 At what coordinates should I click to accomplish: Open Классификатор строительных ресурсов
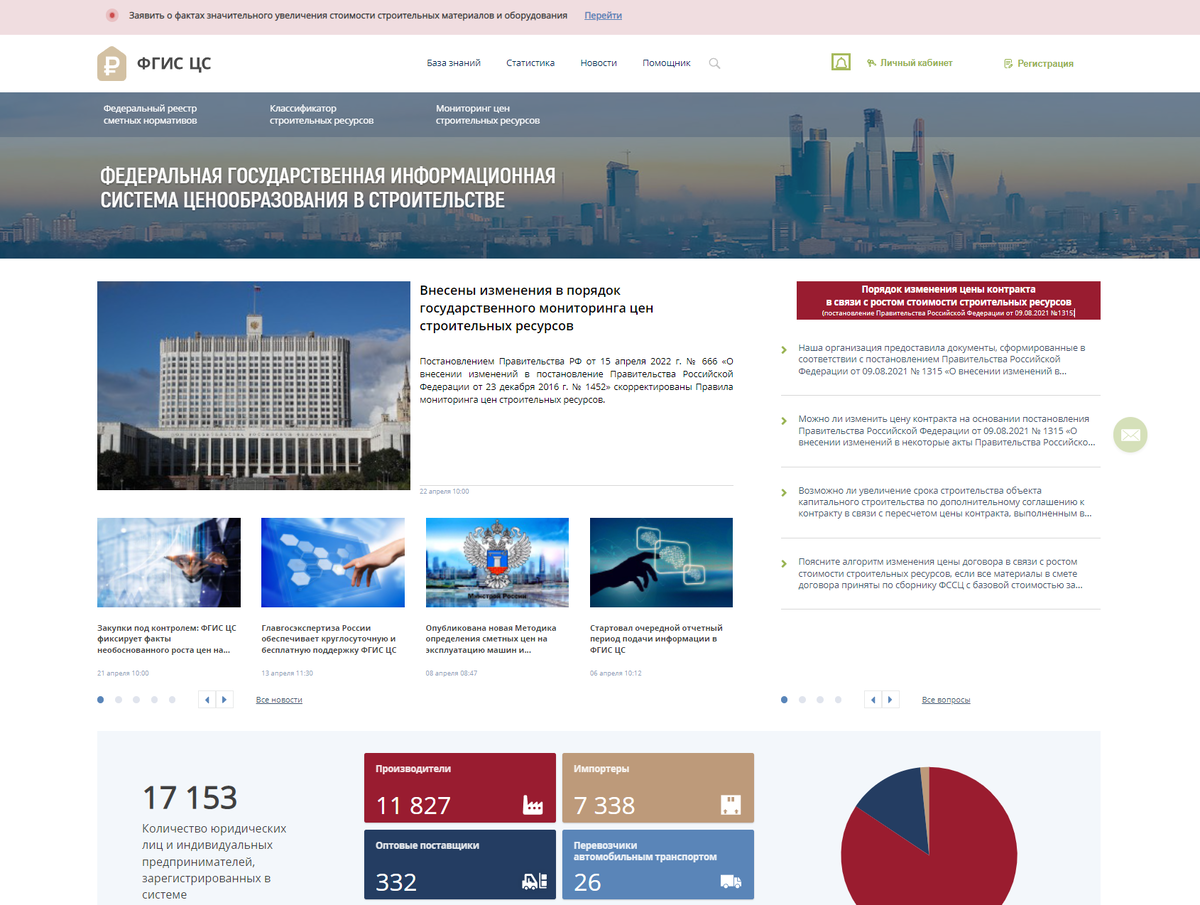(x=321, y=114)
